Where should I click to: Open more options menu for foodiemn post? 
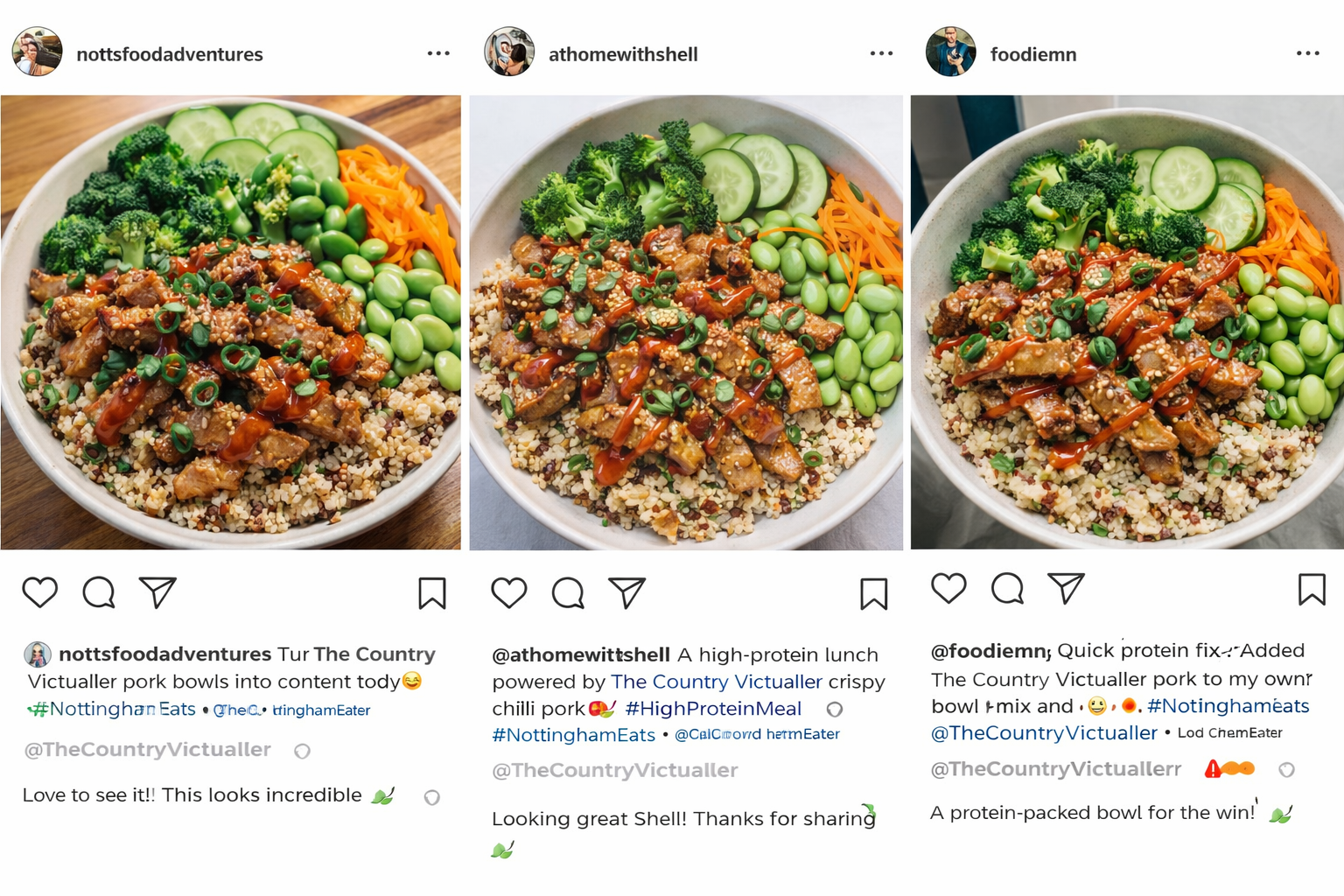pos(1307,53)
